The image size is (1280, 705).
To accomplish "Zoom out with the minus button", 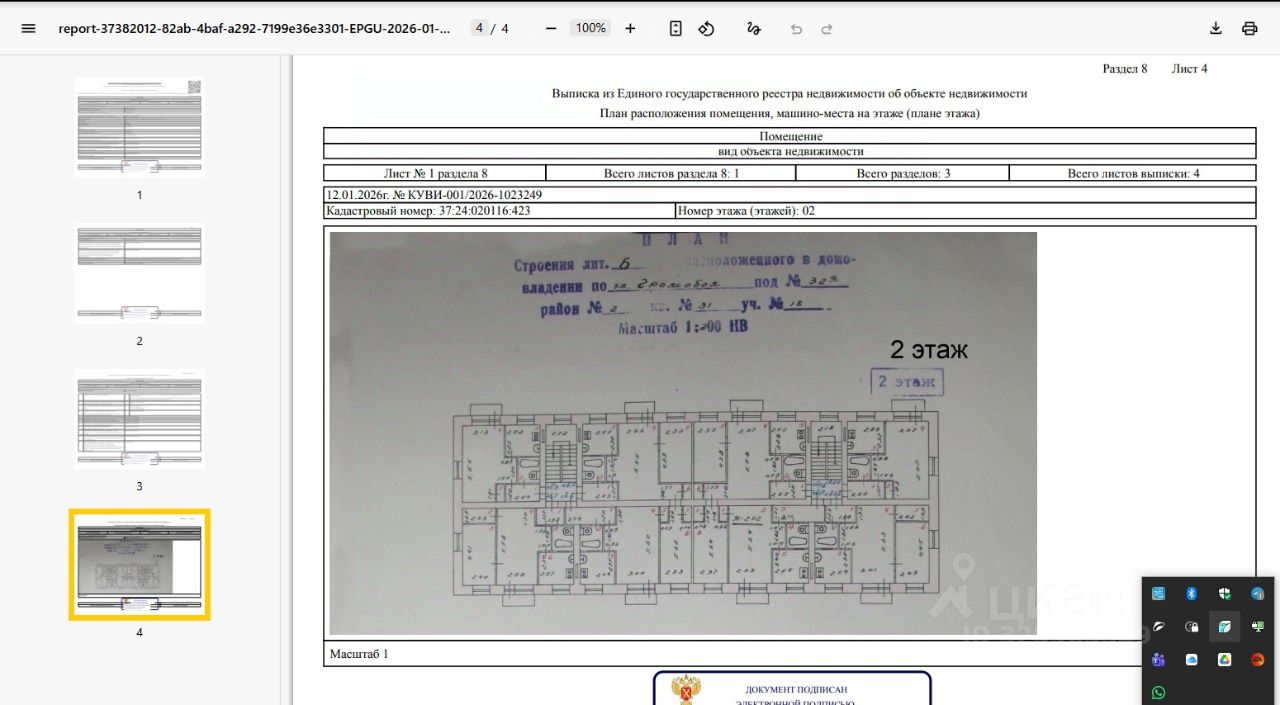I will point(551,28).
